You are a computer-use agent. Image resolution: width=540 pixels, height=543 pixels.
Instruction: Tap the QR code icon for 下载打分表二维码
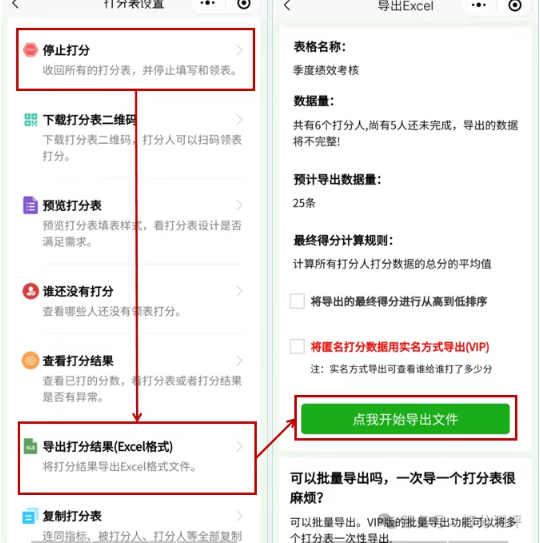pyautogui.click(x=30, y=120)
